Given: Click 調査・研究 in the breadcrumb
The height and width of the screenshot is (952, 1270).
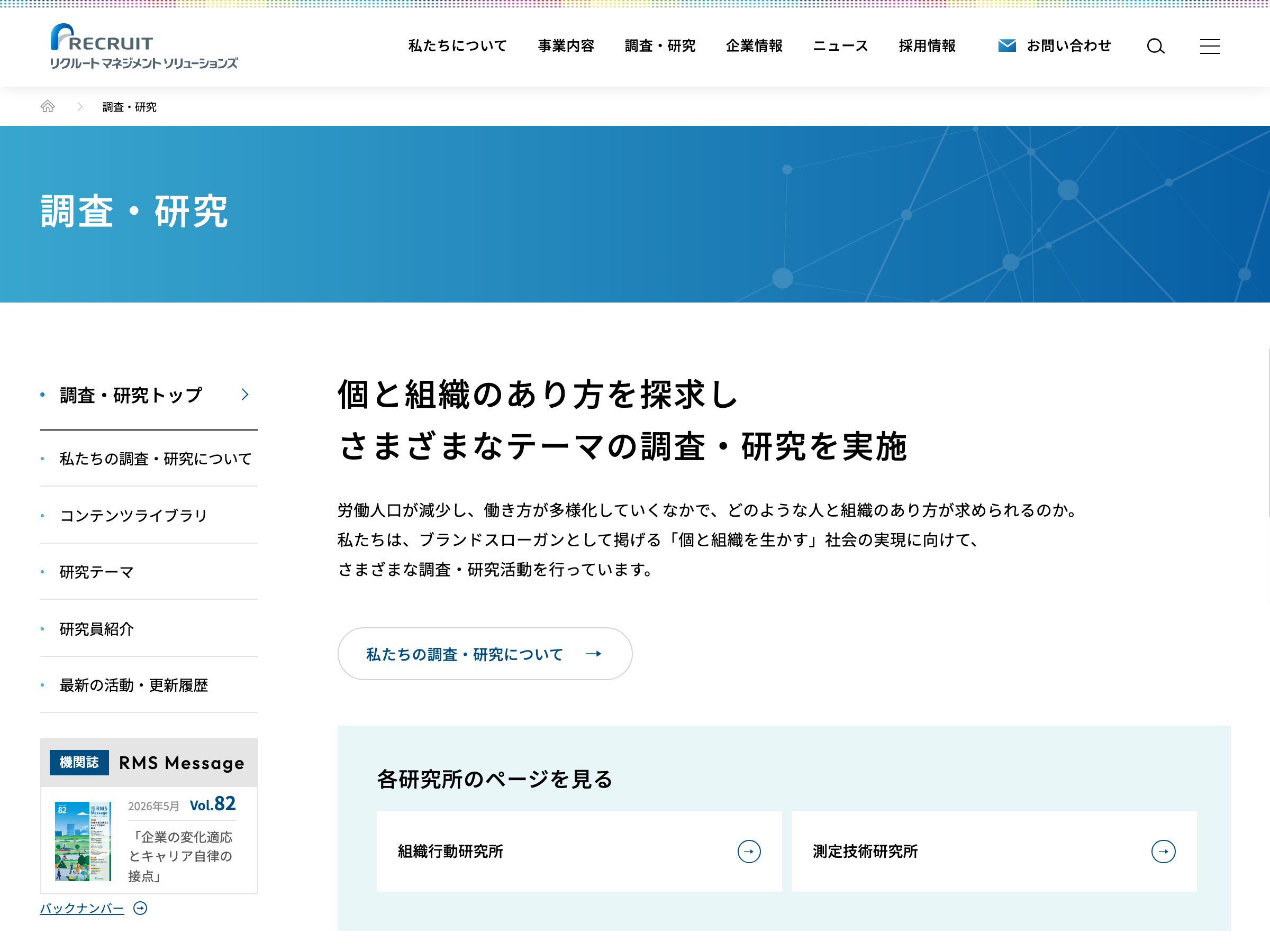Looking at the screenshot, I should [129, 107].
